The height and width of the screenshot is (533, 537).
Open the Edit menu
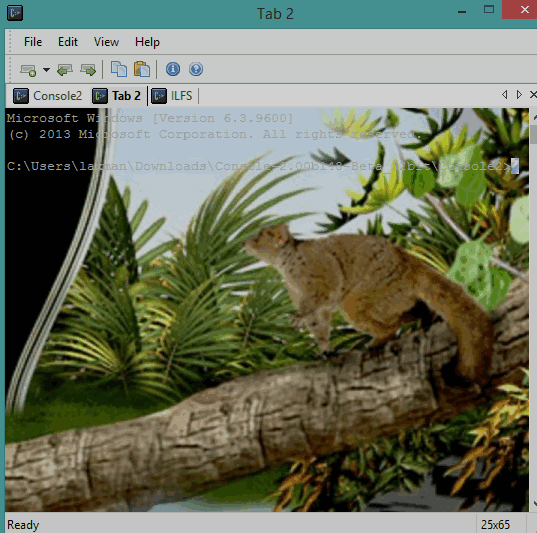click(x=68, y=42)
